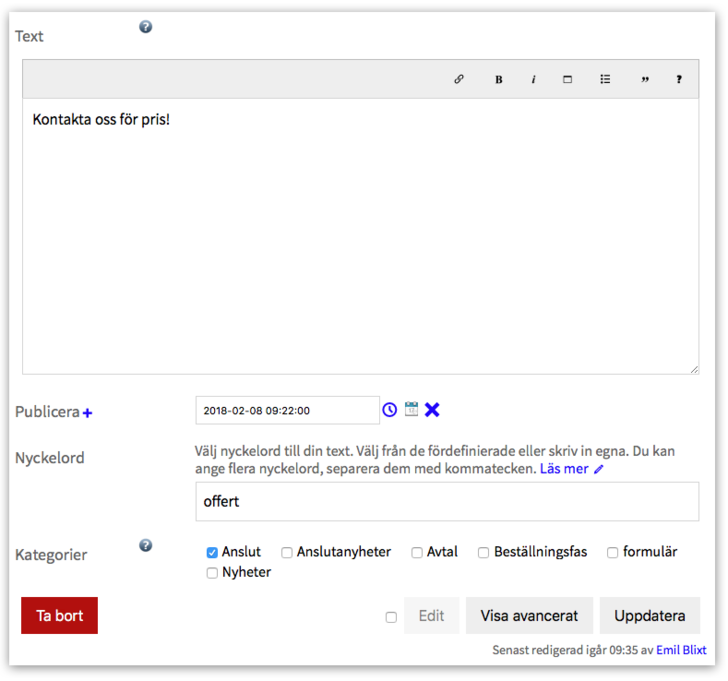Open editor help question mark in toolbar

point(679,80)
